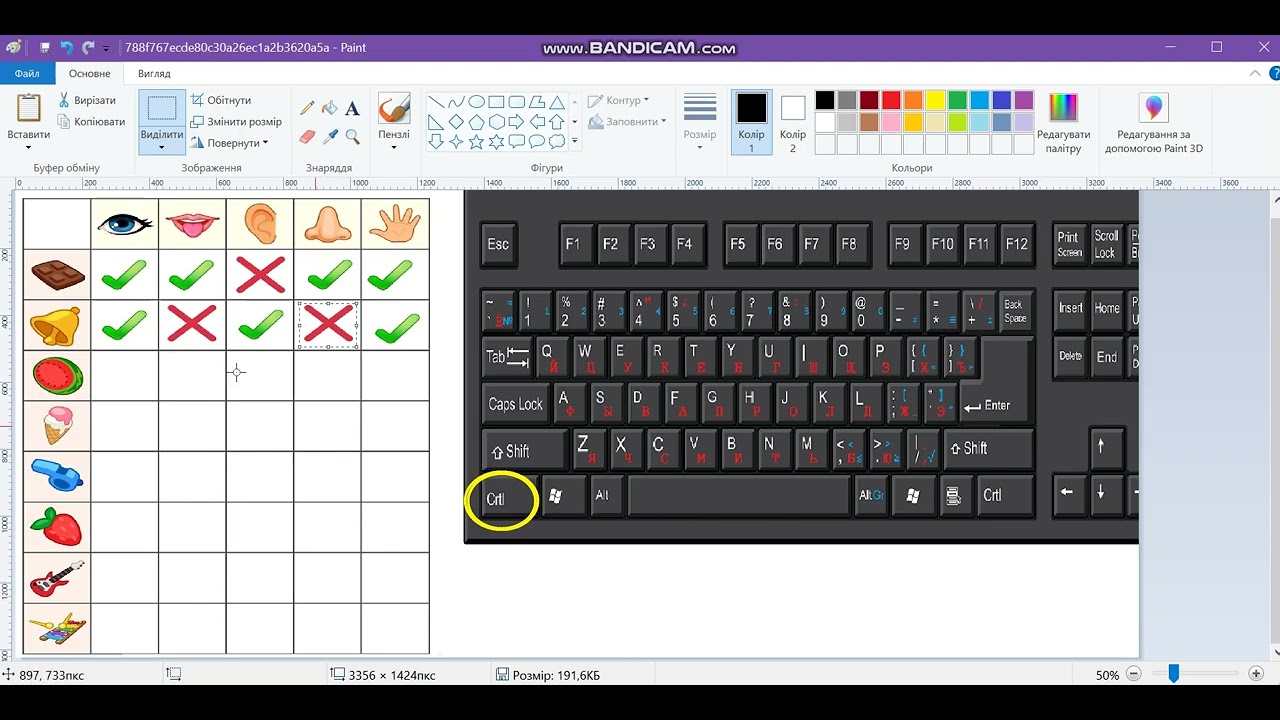
Task: Pick the yellow color swatch
Action: point(935,100)
